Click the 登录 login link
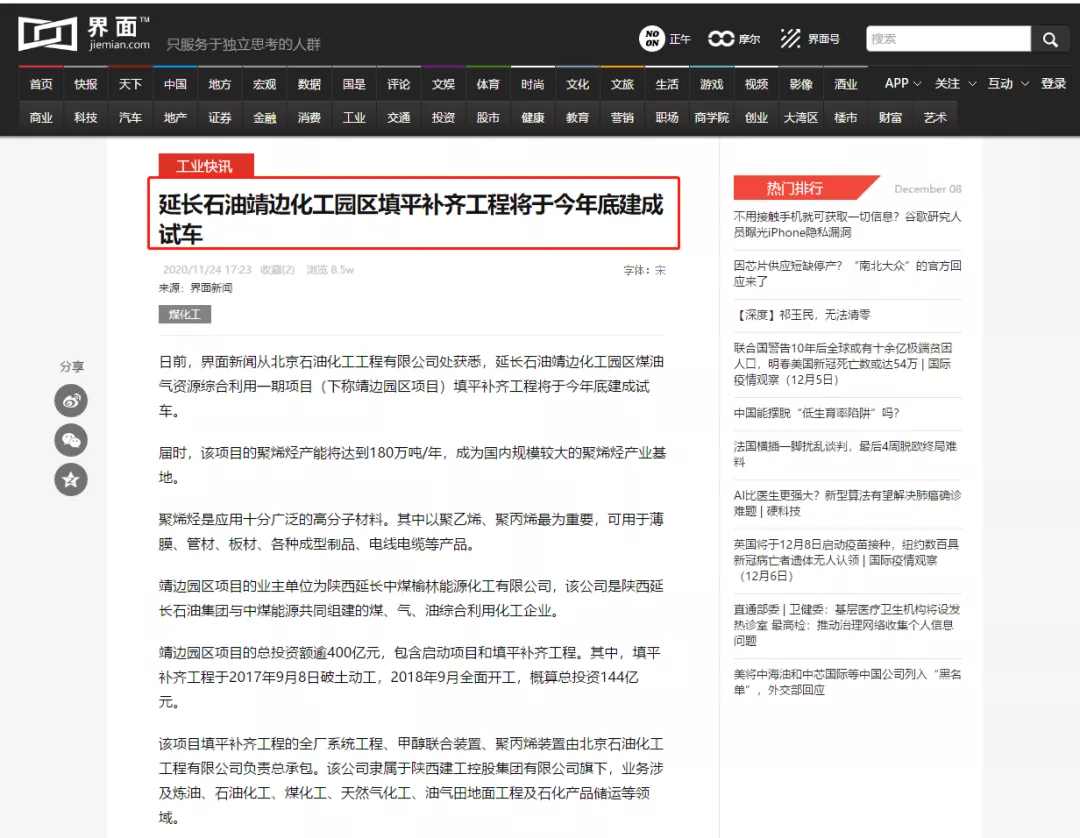The height and width of the screenshot is (838, 1080). pos(1053,83)
